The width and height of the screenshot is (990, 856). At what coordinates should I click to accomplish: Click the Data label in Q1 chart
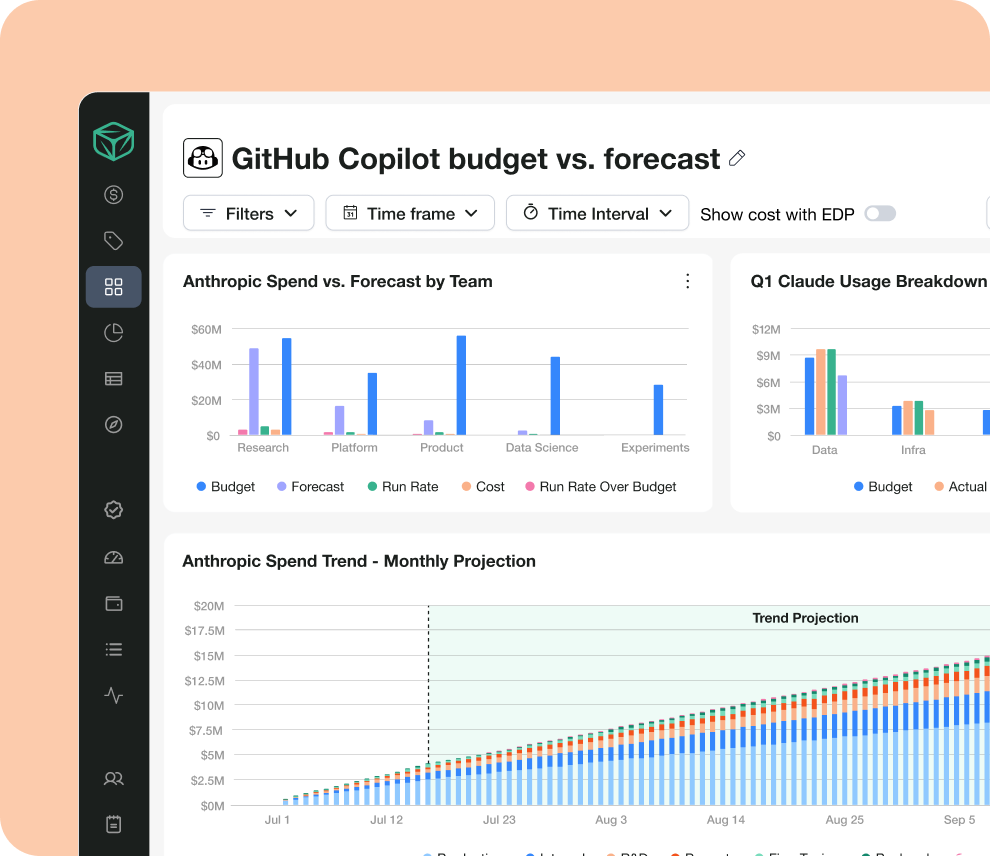(825, 450)
